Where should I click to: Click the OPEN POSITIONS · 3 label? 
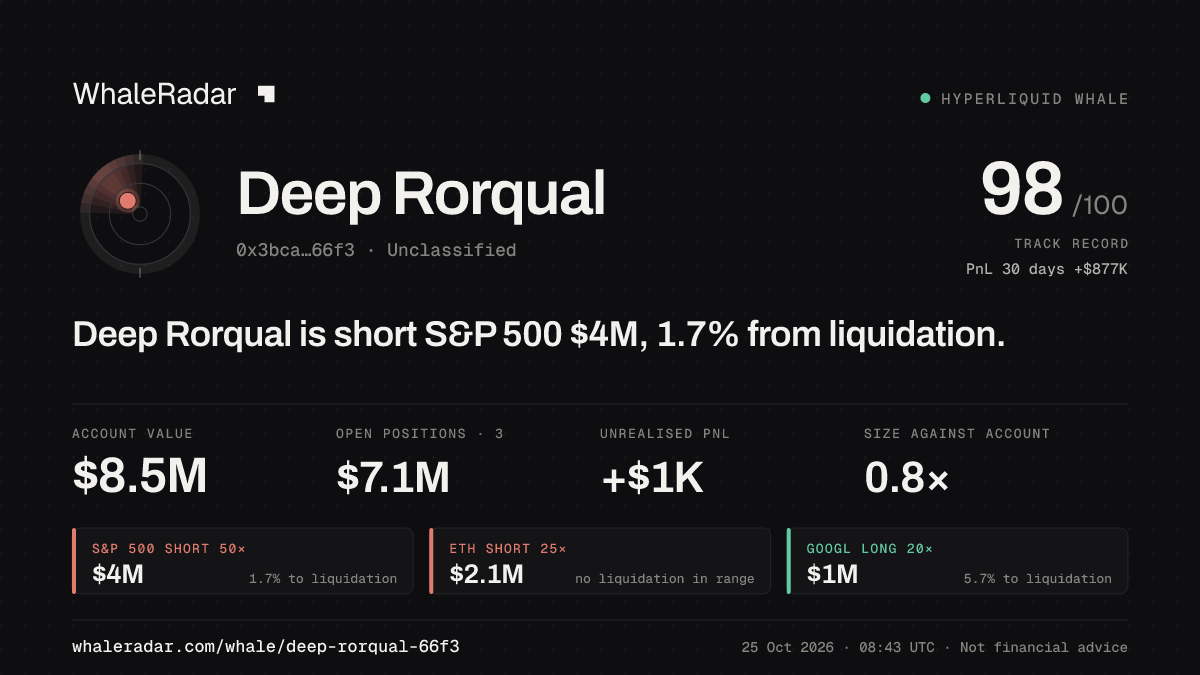(x=420, y=434)
